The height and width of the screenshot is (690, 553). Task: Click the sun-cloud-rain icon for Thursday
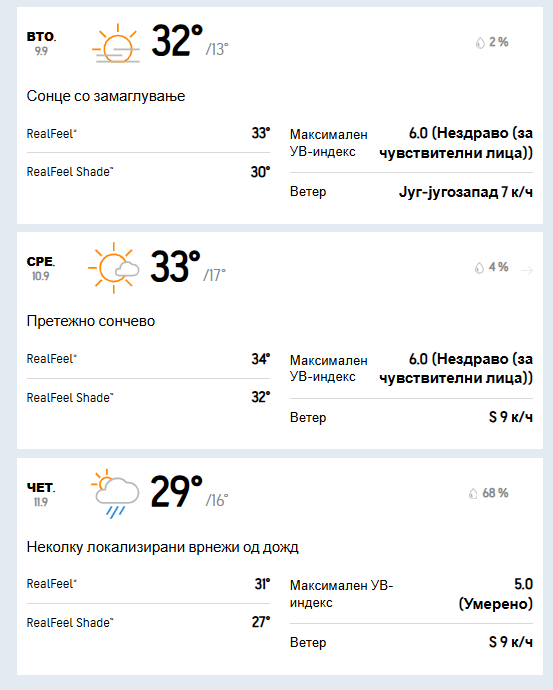point(115,493)
